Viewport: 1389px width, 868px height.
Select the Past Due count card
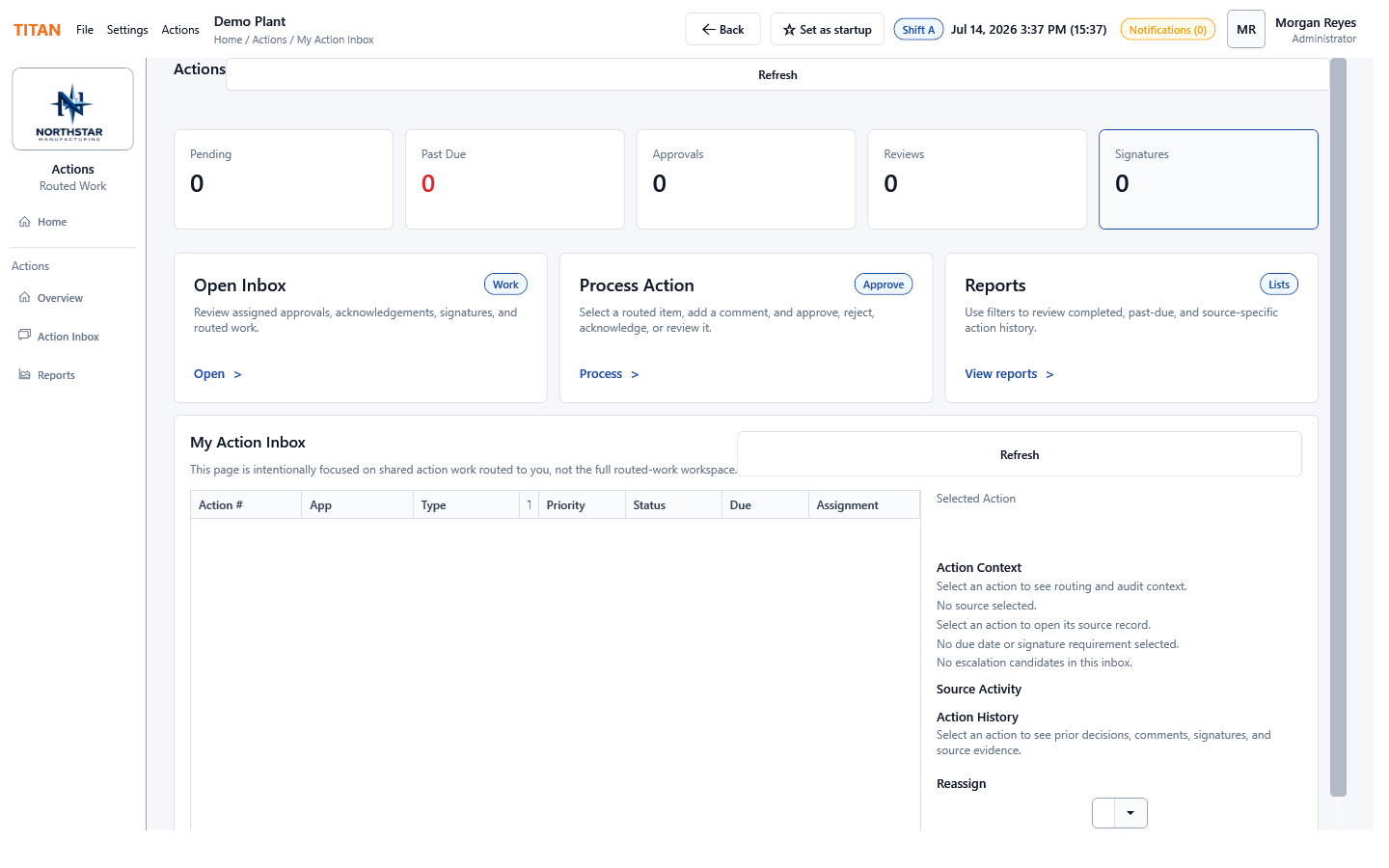tap(515, 179)
